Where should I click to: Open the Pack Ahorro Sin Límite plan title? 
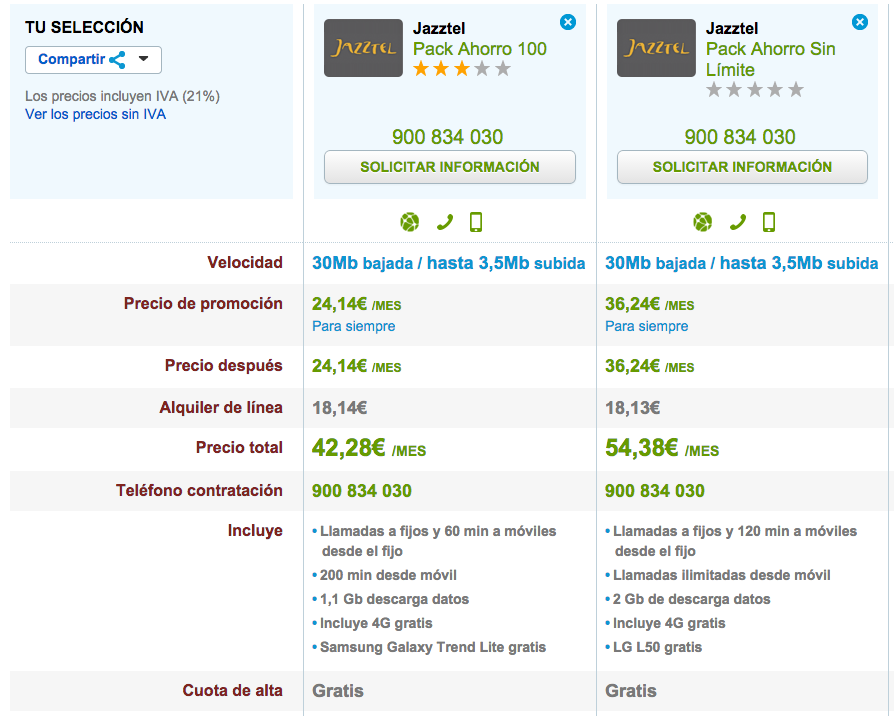[770, 59]
